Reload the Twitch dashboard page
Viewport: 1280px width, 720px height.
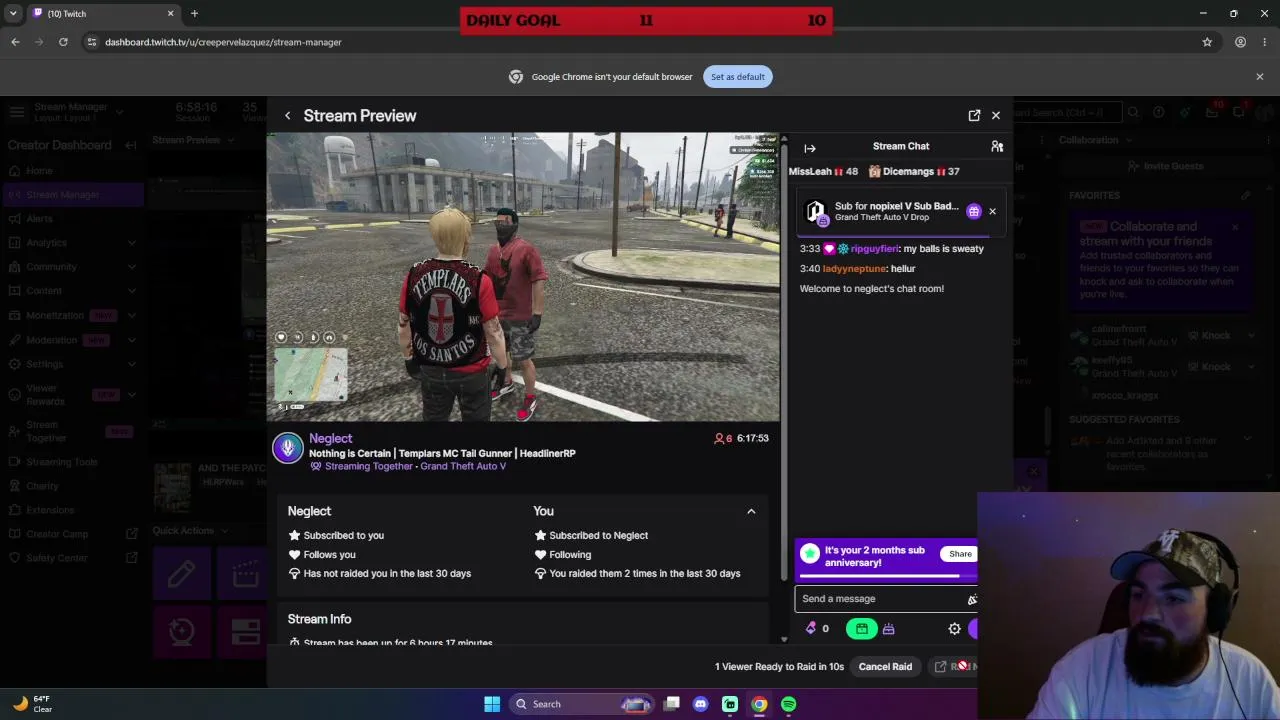[63, 42]
